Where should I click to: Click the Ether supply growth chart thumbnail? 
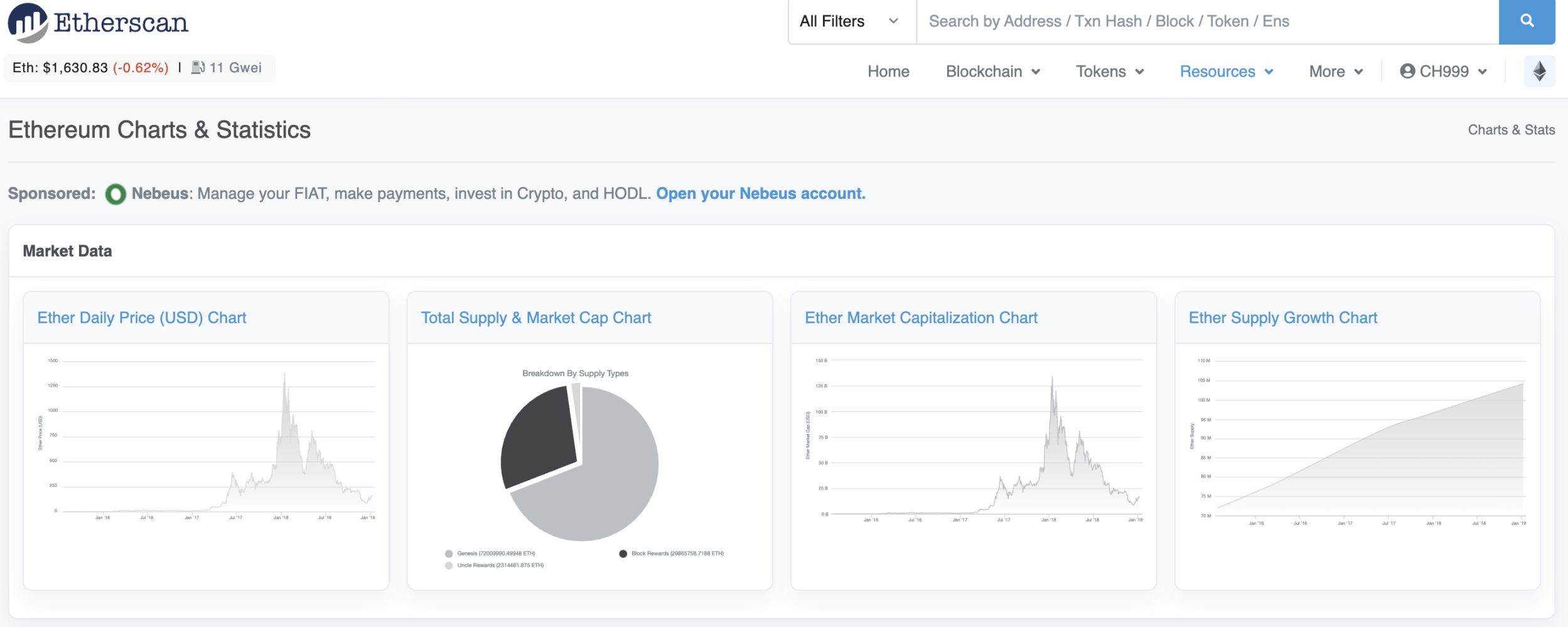(x=1358, y=441)
